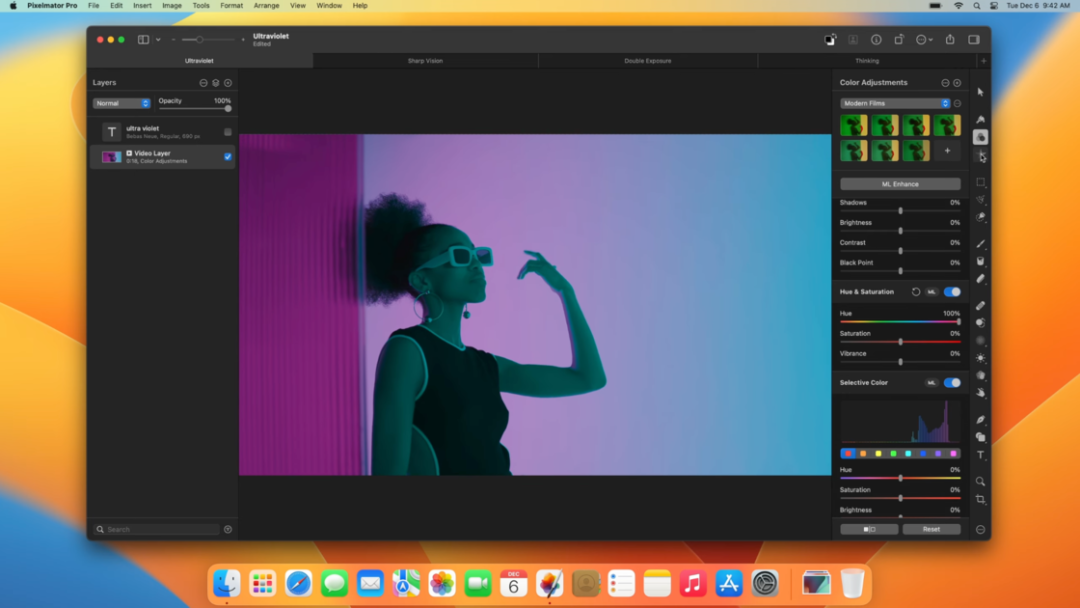Screen dimensions: 1080x608
Task: Open the info inspector in toolbar
Action: 876,40
